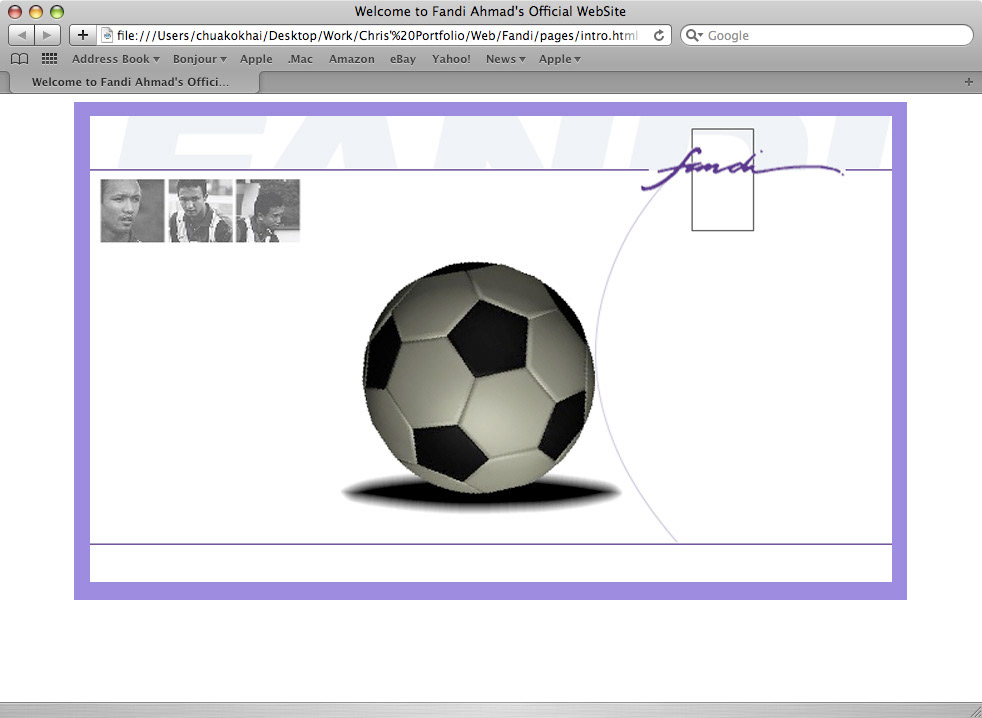This screenshot has height=718, width=982.
Task: Click the Google search field
Action: pyautogui.click(x=827, y=36)
